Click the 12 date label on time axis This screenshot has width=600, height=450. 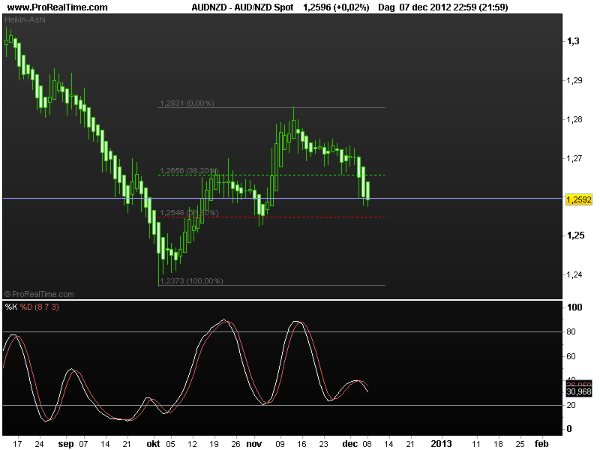coord(192,444)
